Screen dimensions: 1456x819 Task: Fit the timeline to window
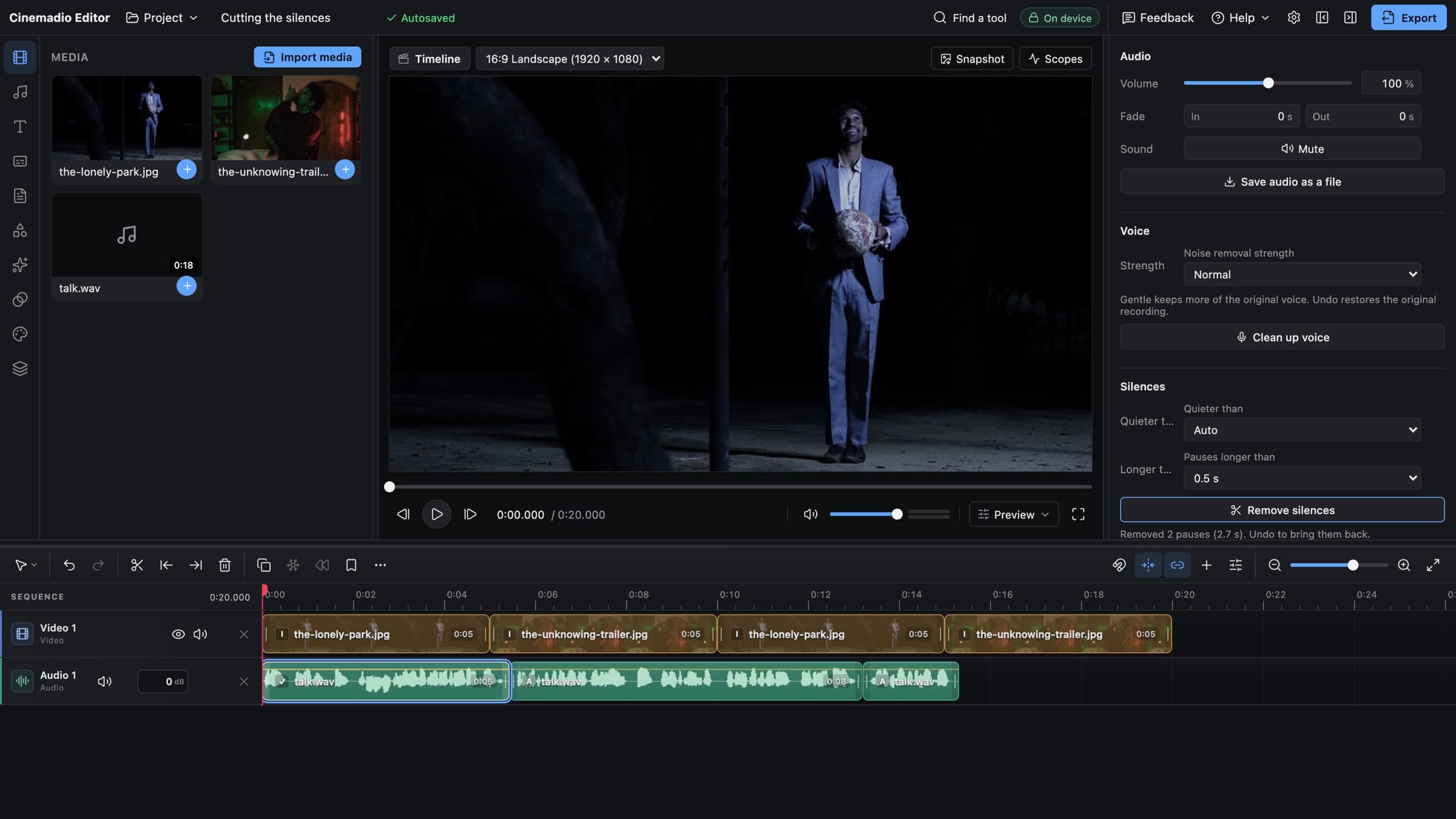pos(1433,565)
